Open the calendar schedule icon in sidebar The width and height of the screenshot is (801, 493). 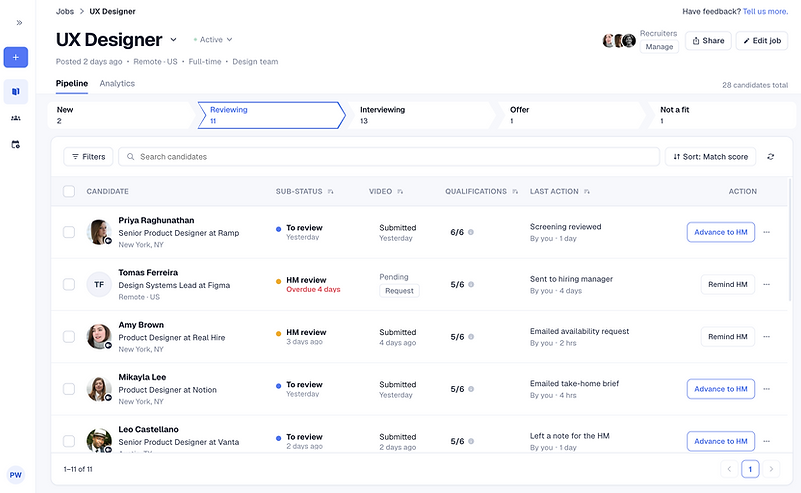coord(16,145)
